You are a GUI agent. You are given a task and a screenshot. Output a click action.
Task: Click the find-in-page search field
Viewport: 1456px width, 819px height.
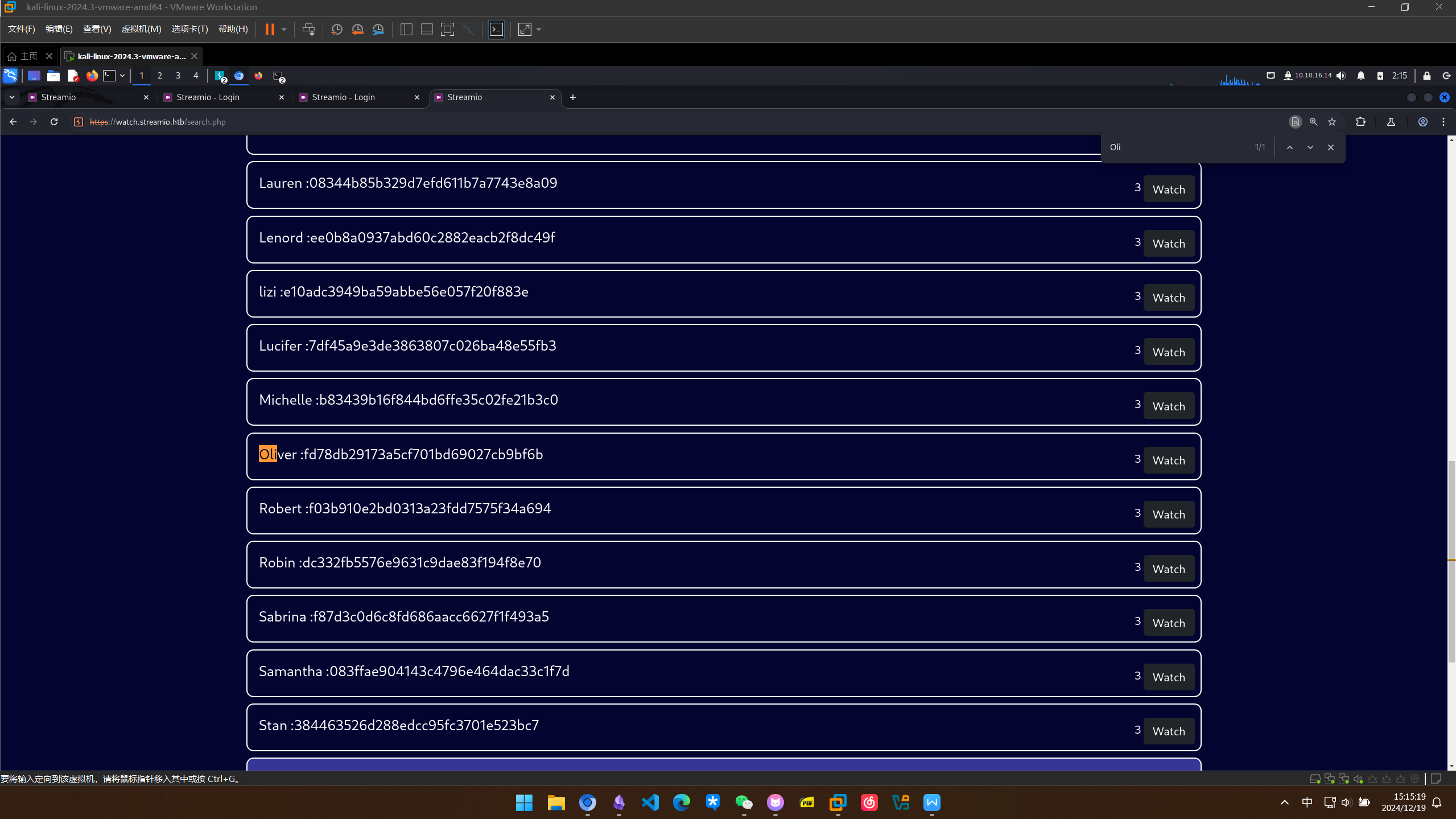click(1178, 147)
